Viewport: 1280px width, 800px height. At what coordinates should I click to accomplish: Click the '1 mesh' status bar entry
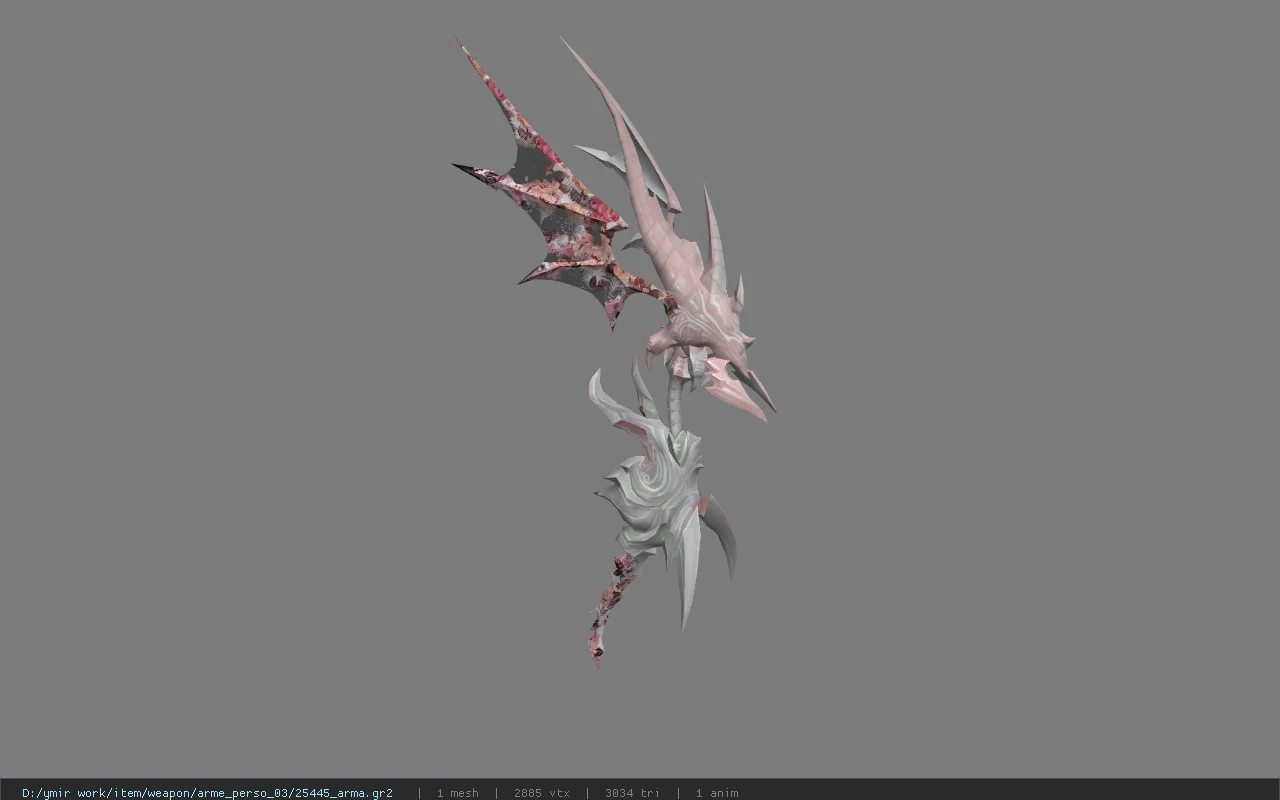pyautogui.click(x=457, y=793)
